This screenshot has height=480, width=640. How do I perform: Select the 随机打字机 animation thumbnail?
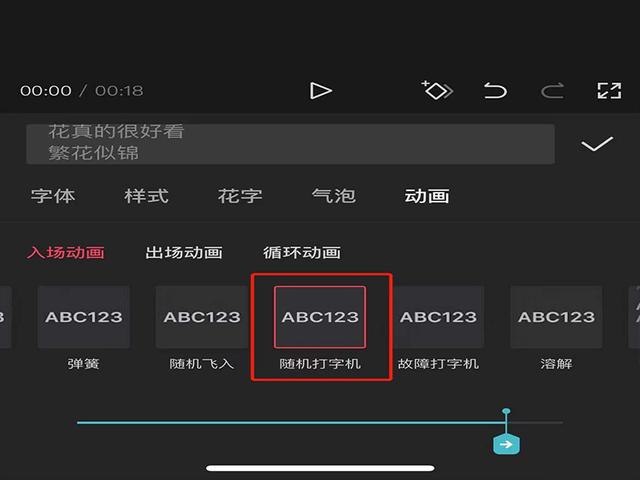tap(320, 317)
